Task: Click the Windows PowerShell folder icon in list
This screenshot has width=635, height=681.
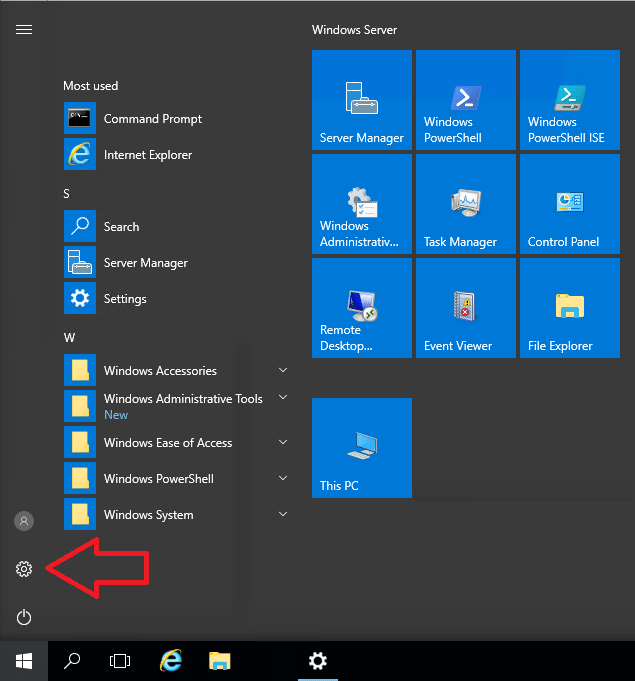Action: (80, 478)
